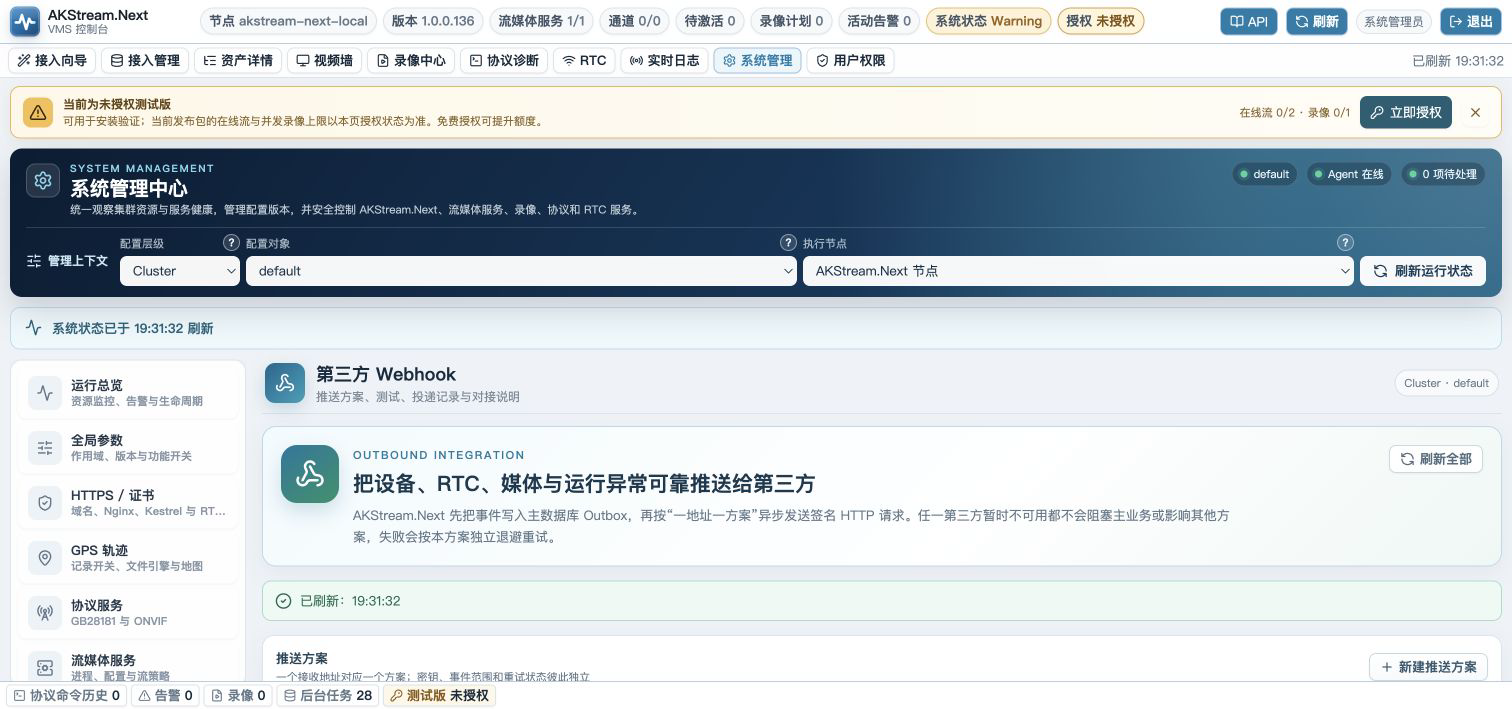This screenshot has width=1512, height=709.
Task: Switch to 协议诊断 tab
Action: coord(504,61)
